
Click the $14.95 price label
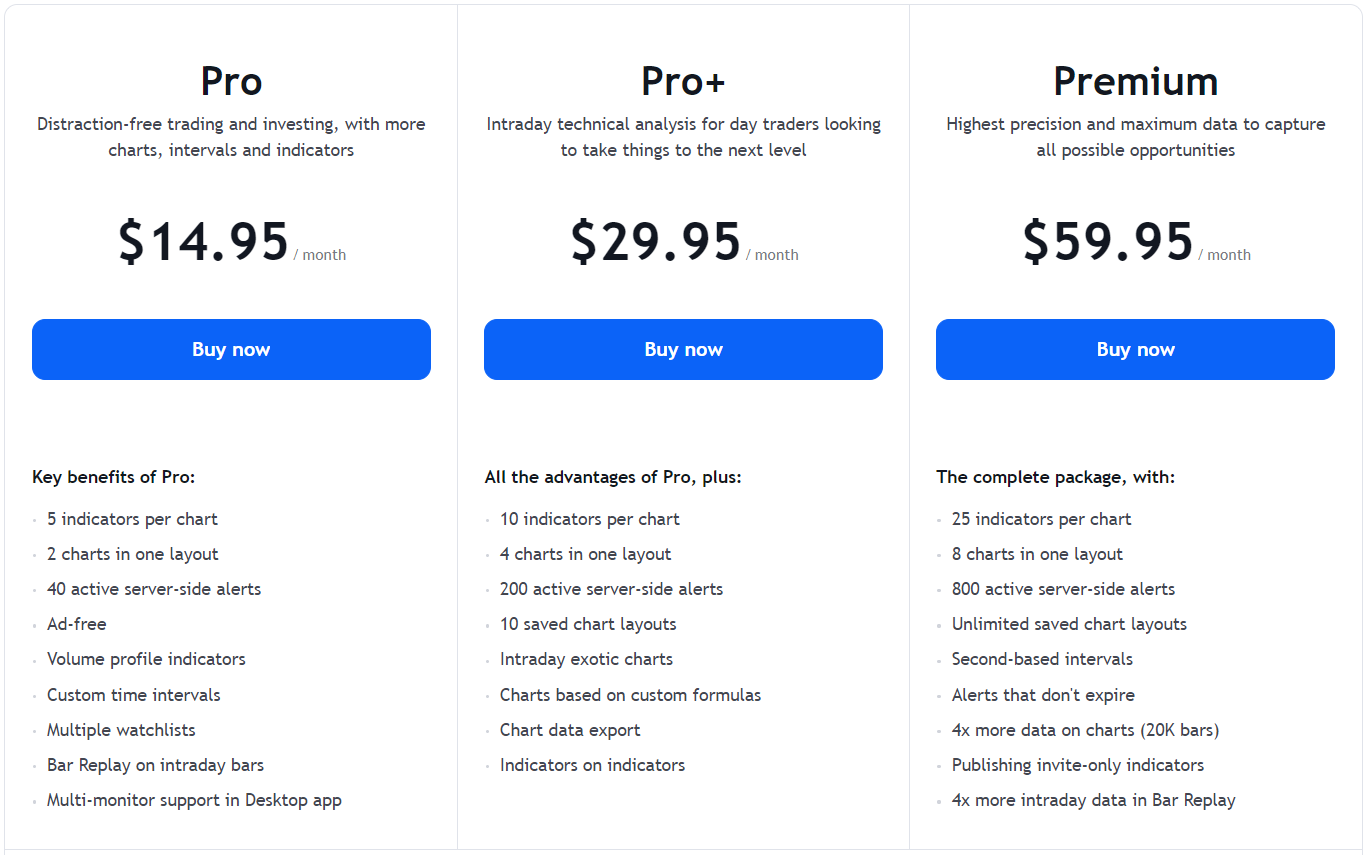point(203,240)
